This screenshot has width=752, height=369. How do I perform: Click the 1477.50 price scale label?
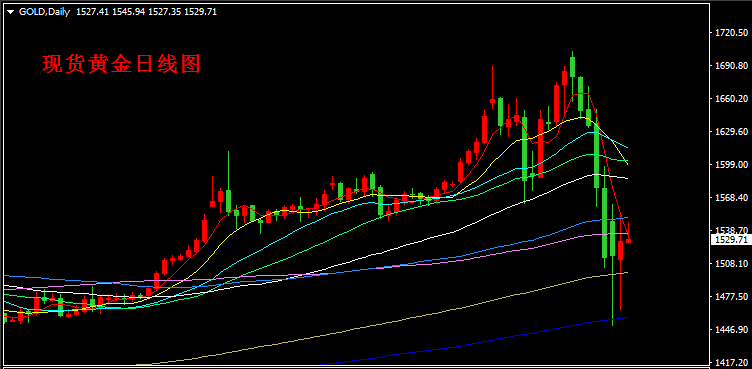point(731,297)
